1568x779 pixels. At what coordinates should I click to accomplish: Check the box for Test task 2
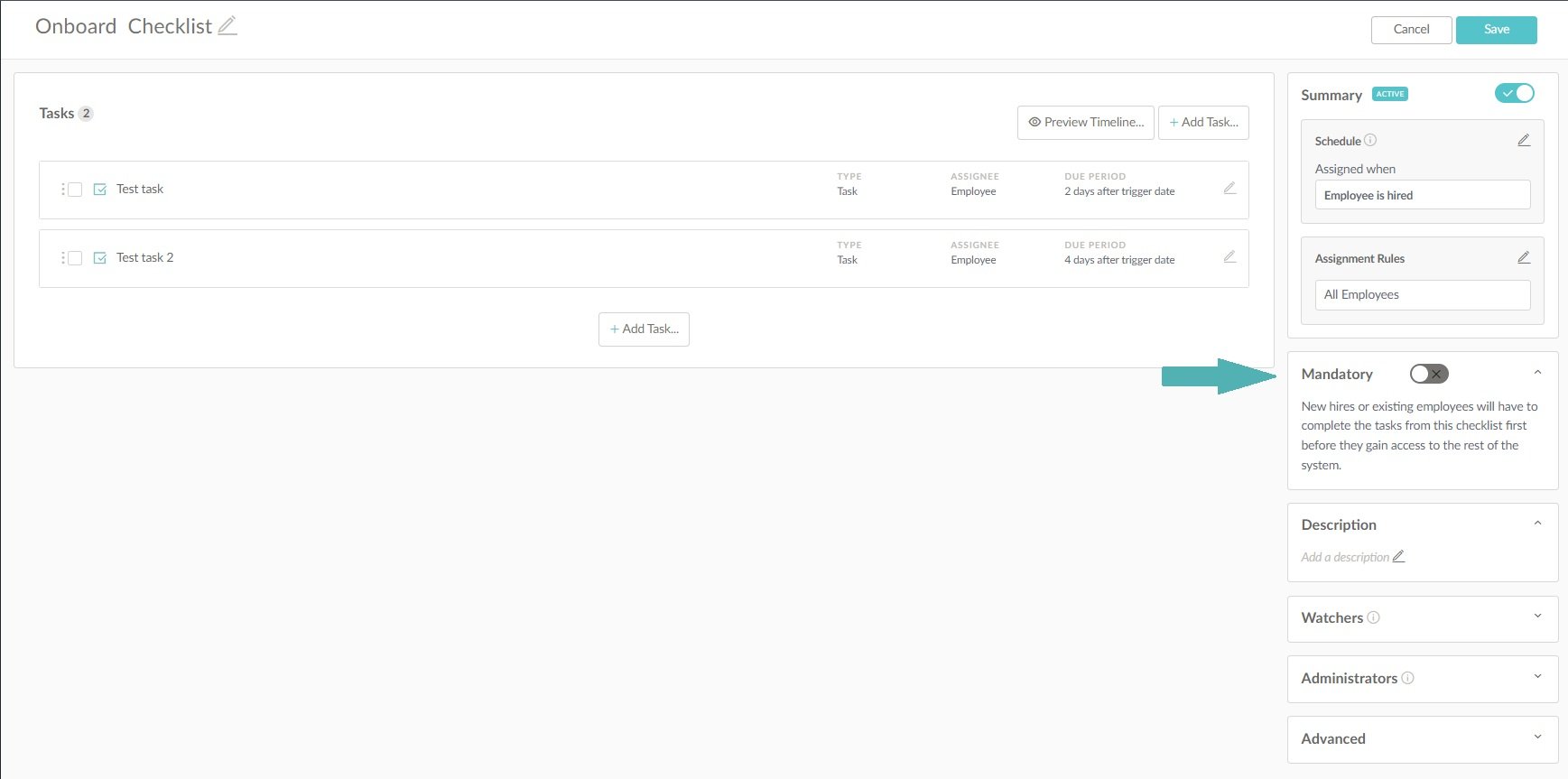(x=76, y=258)
